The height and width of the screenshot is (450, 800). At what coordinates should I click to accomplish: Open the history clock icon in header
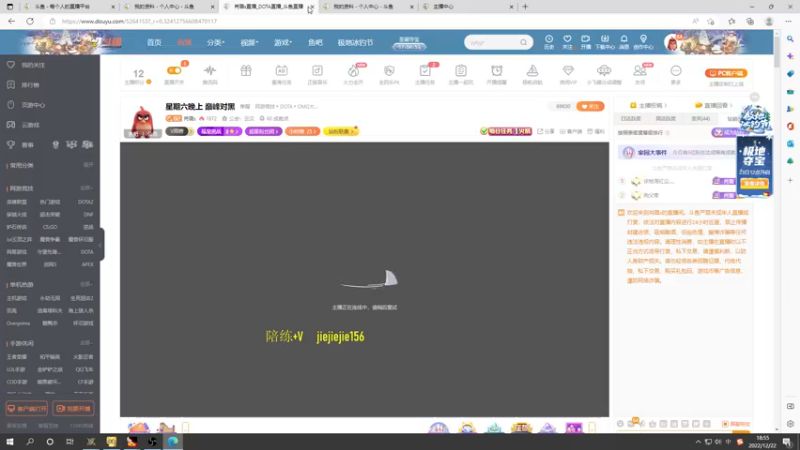tap(549, 42)
